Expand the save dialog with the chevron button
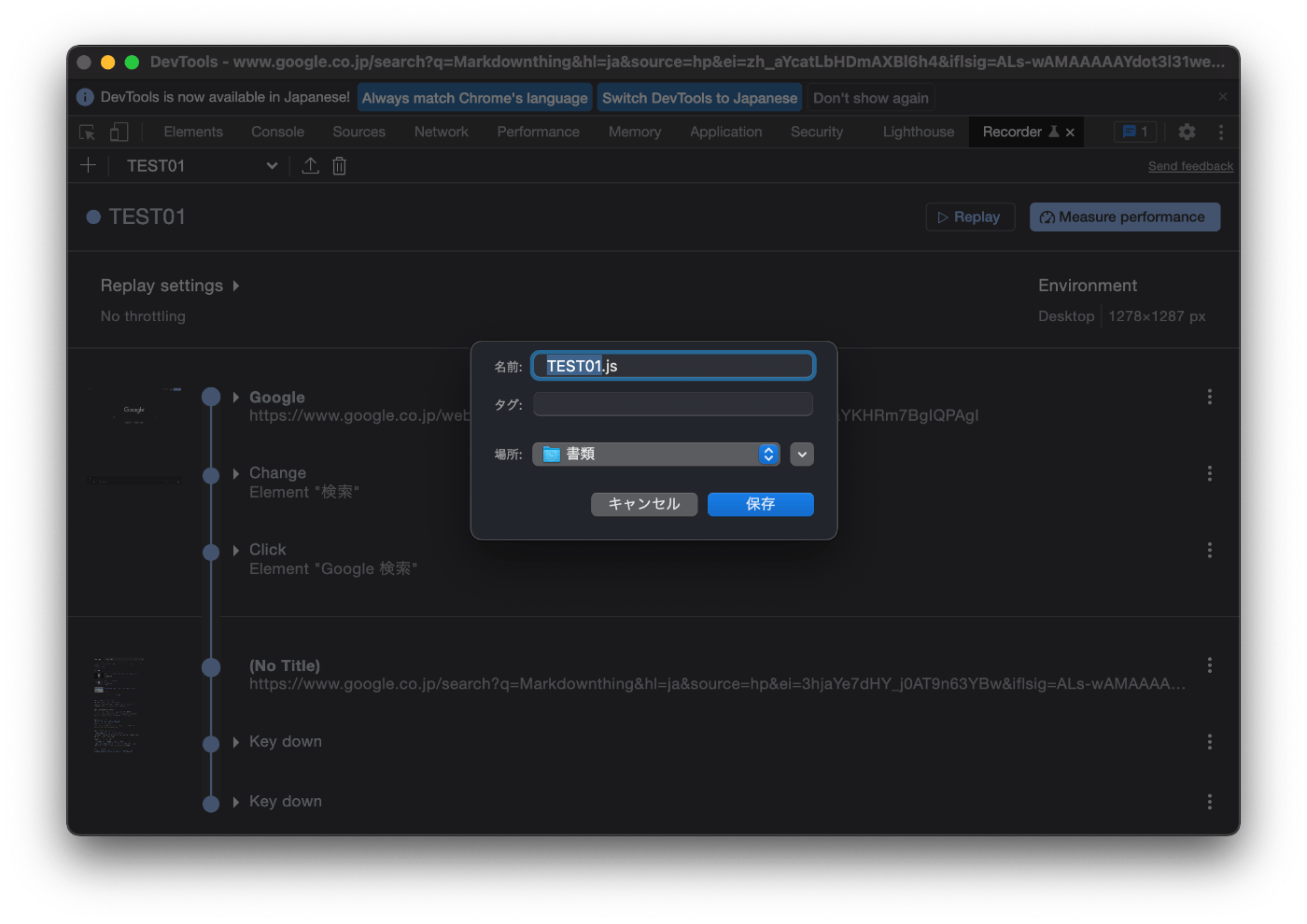1307x924 pixels. click(802, 454)
